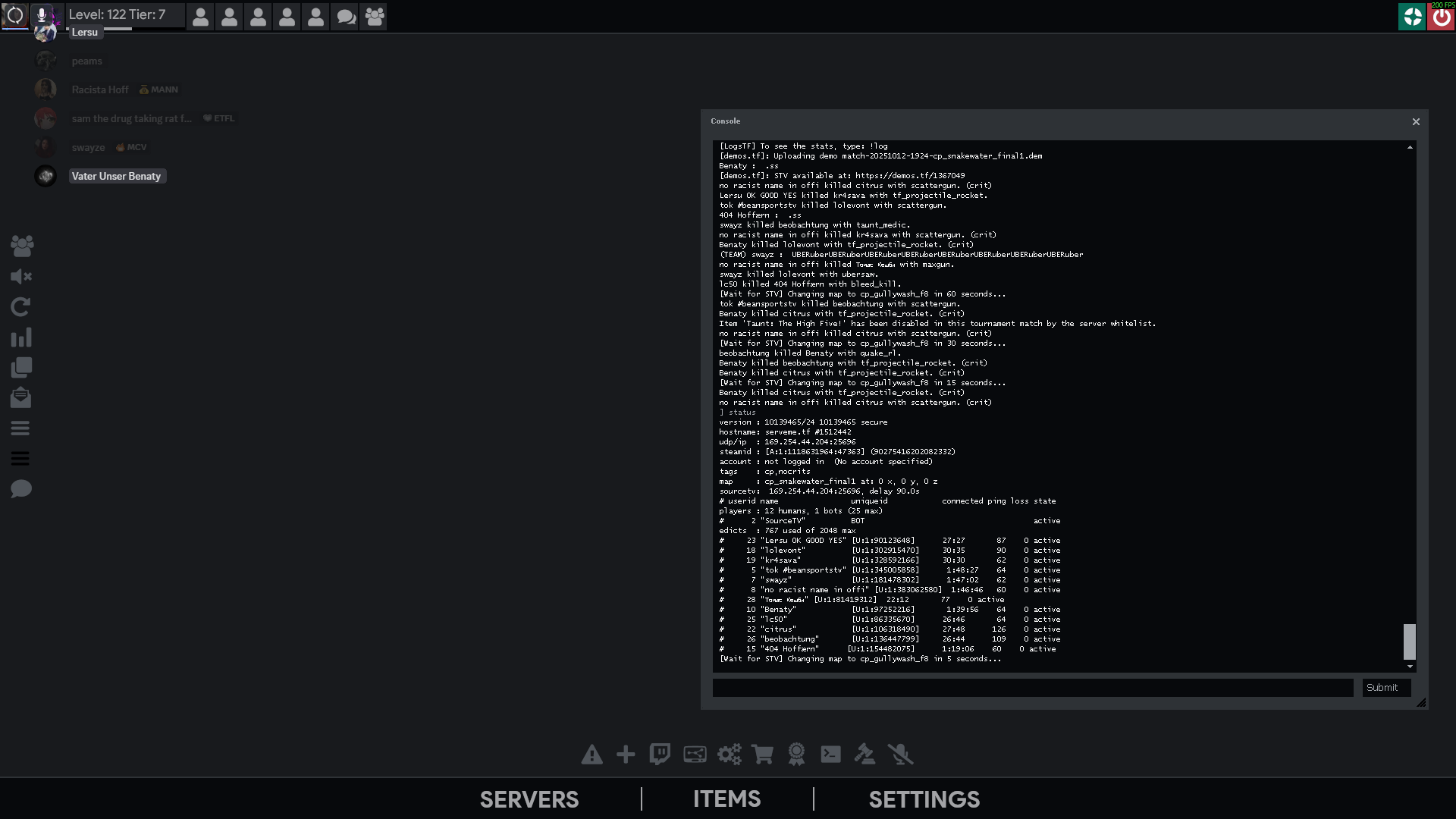
Task: Open the chat bubbles icon in top bar
Action: 346,17
